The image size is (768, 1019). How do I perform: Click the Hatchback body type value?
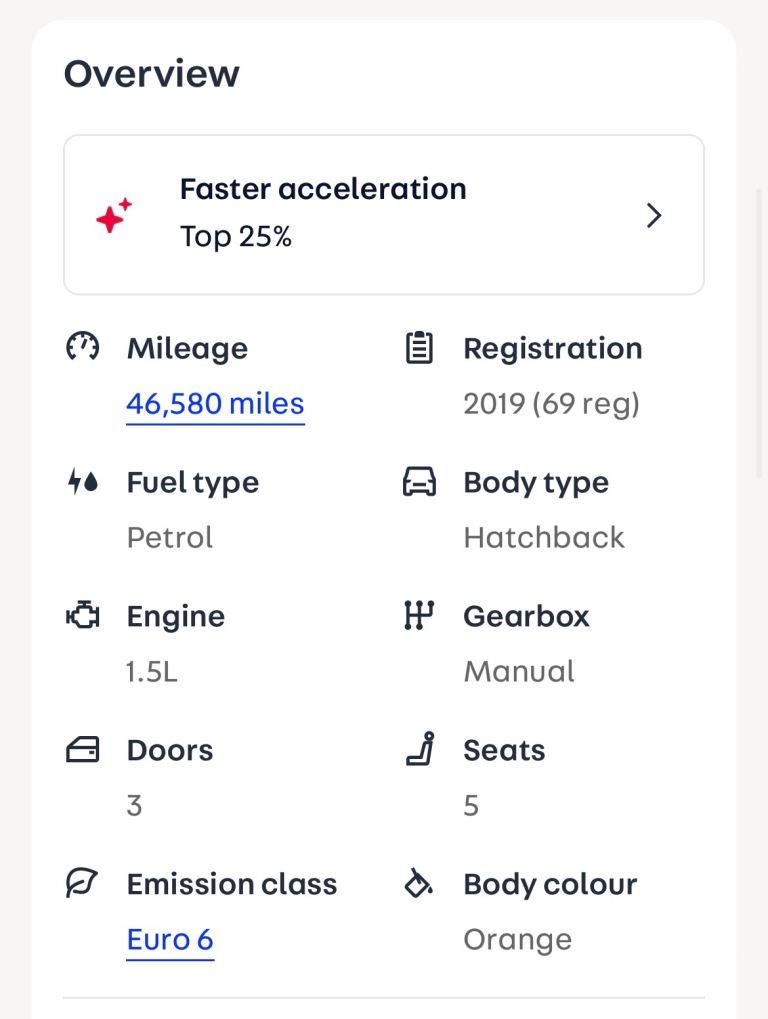[544, 537]
